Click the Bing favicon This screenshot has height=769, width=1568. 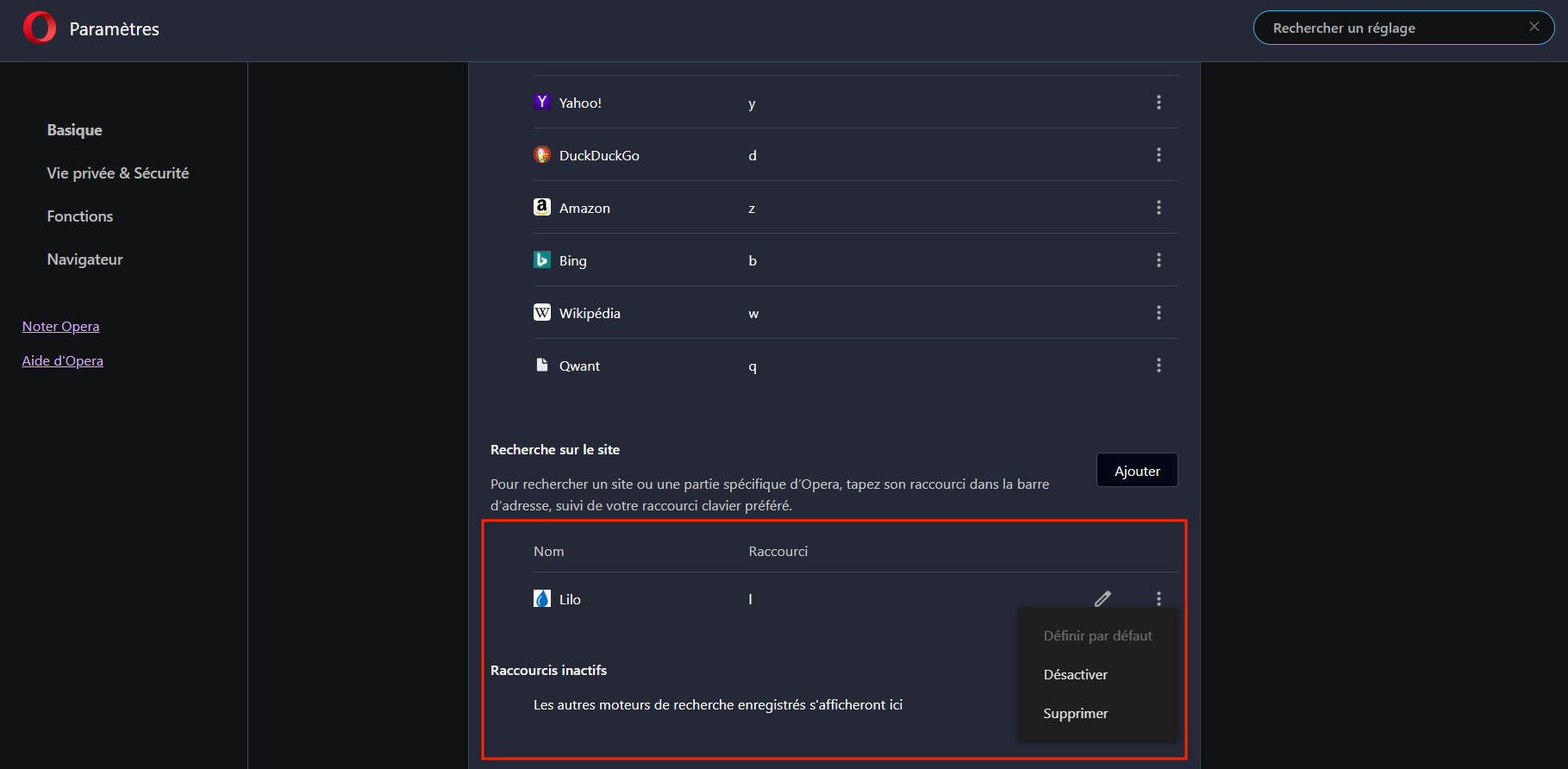[x=542, y=259]
